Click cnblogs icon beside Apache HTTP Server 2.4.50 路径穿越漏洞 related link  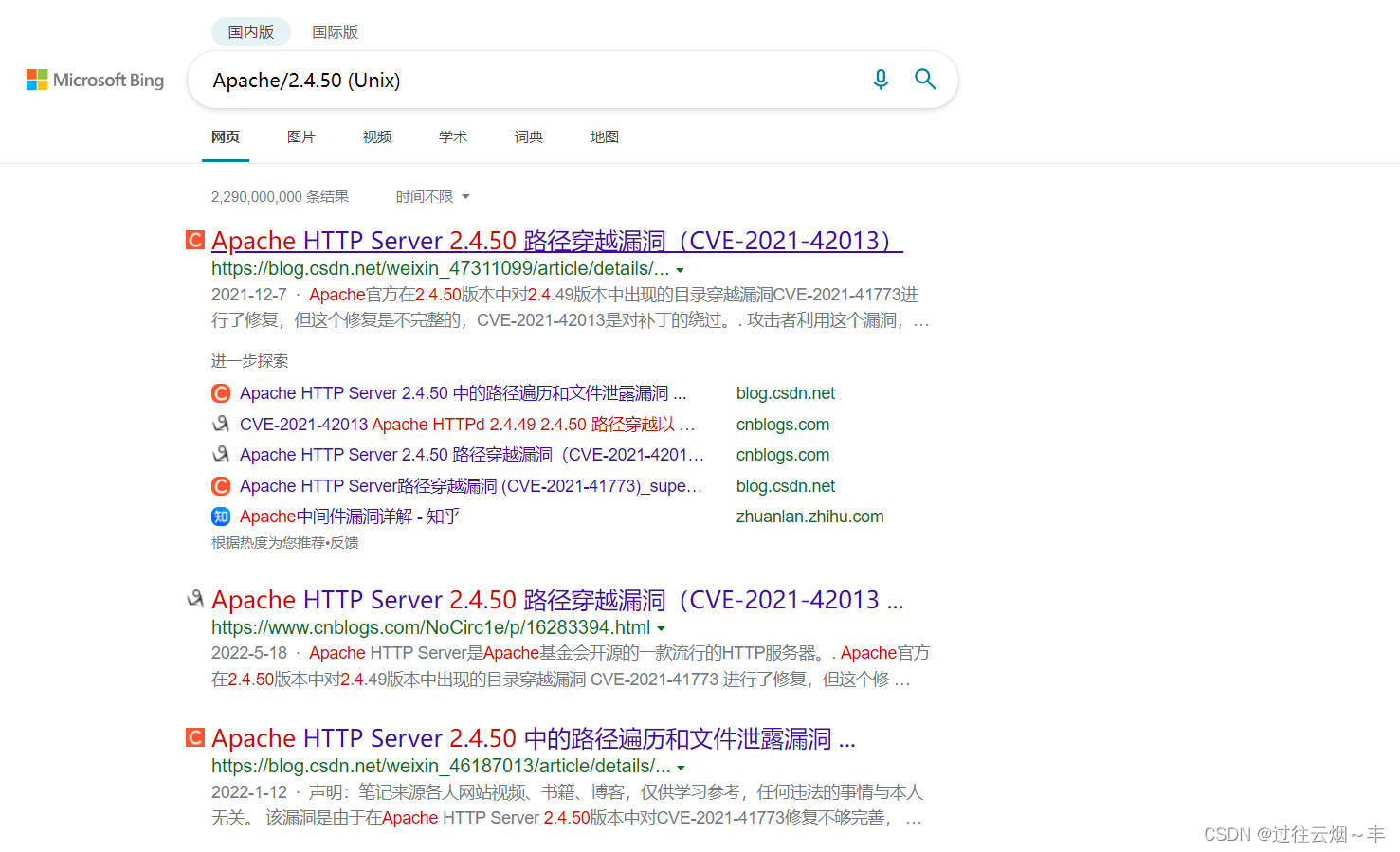[221, 455]
